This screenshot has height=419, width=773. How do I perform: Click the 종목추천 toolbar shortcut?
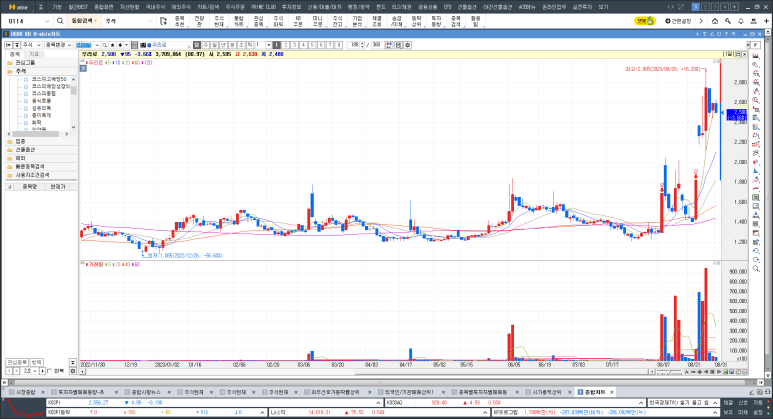pos(178,20)
